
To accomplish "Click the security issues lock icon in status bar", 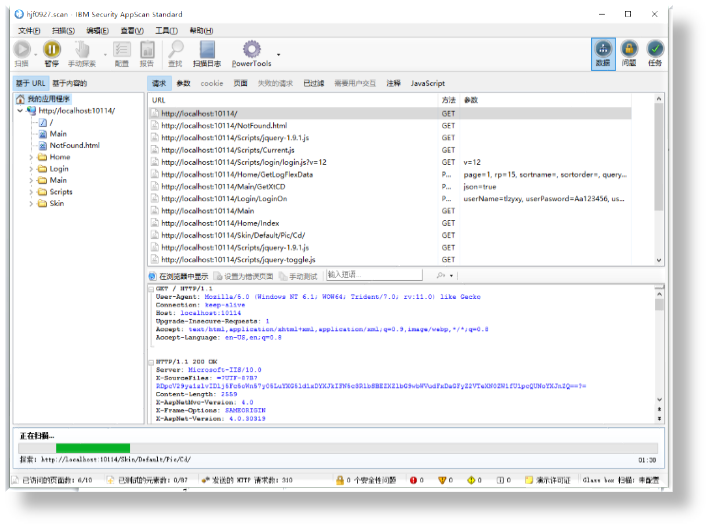I will pyautogui.click(x=340, y=480).
